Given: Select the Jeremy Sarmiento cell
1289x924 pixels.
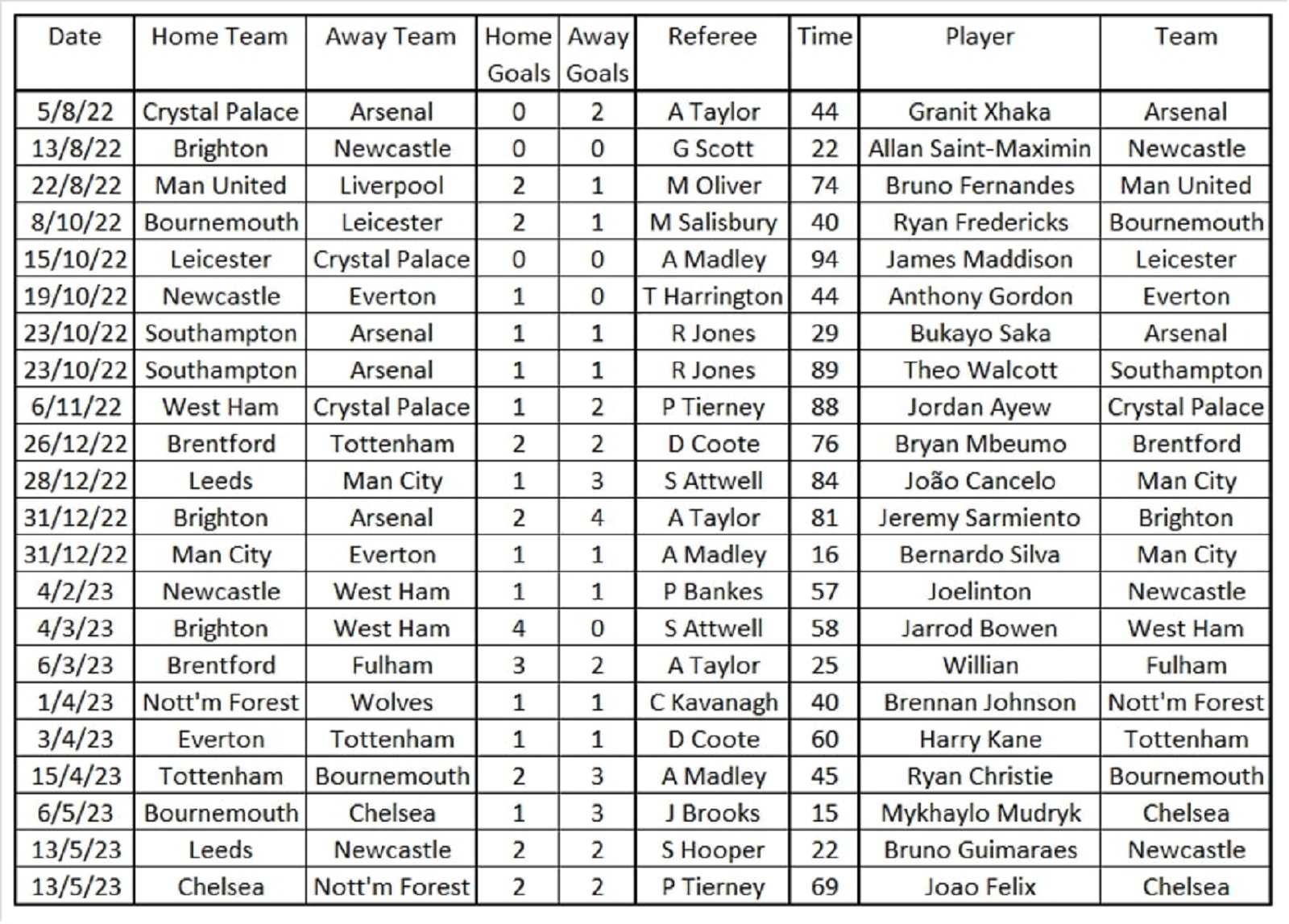Looking at the screenshot, I should [x=980, y=518].
